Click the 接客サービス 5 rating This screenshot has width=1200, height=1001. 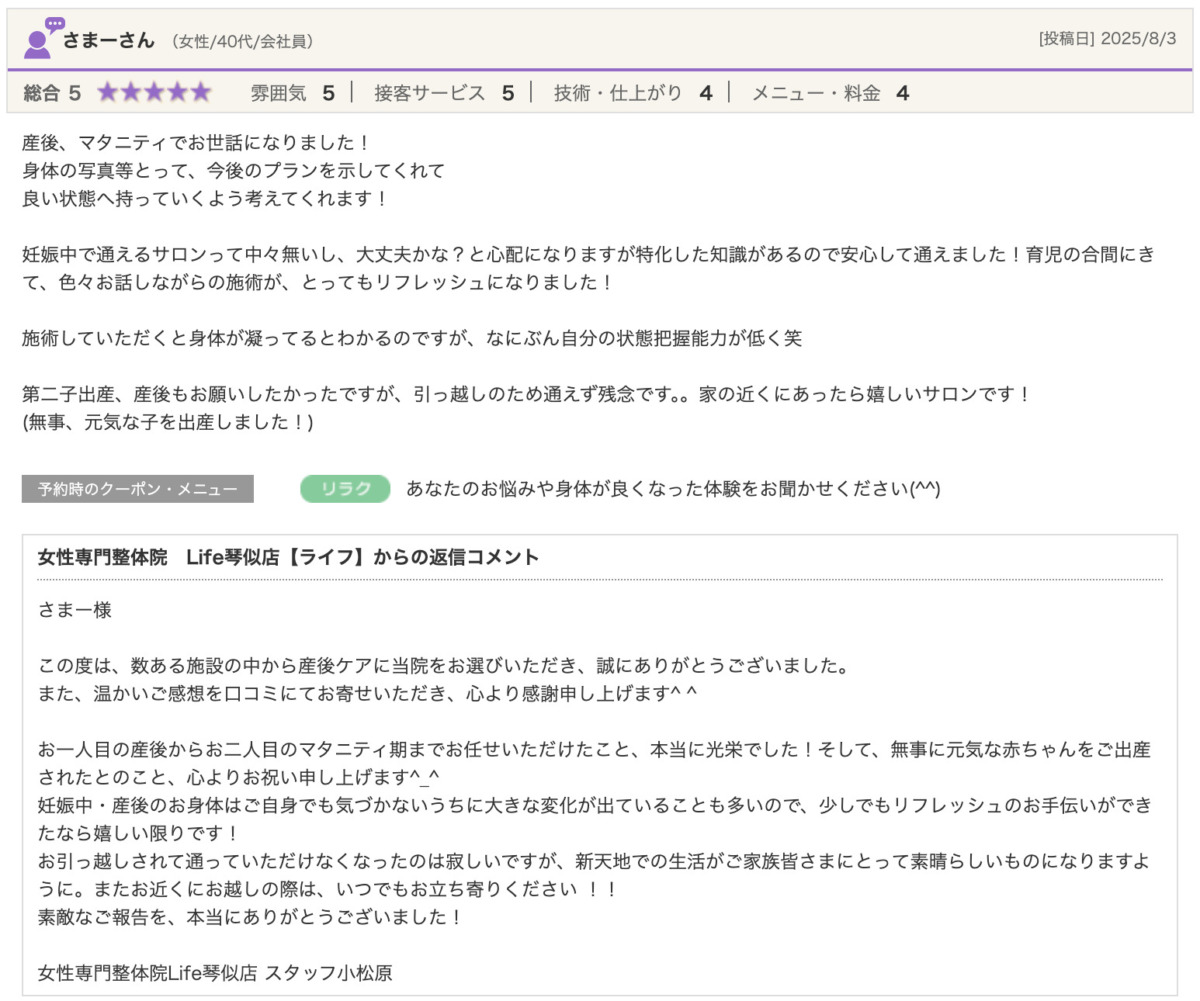[x=444, y=93]
